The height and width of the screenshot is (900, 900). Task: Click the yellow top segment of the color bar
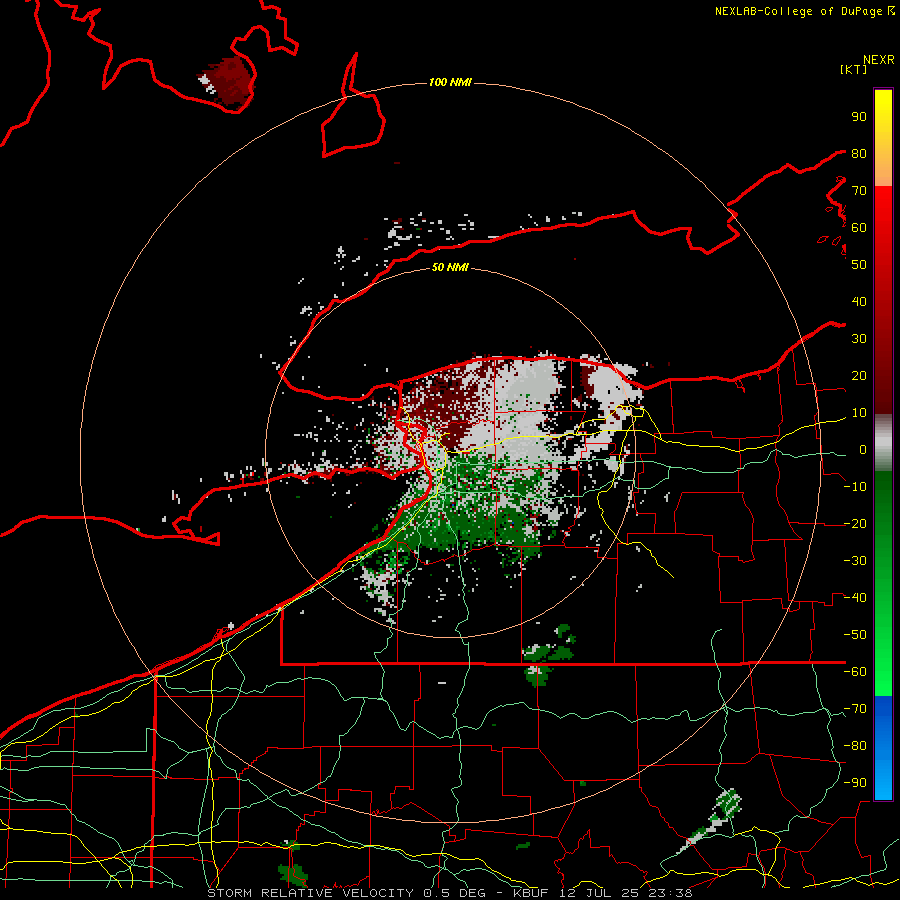coord(883,138)
